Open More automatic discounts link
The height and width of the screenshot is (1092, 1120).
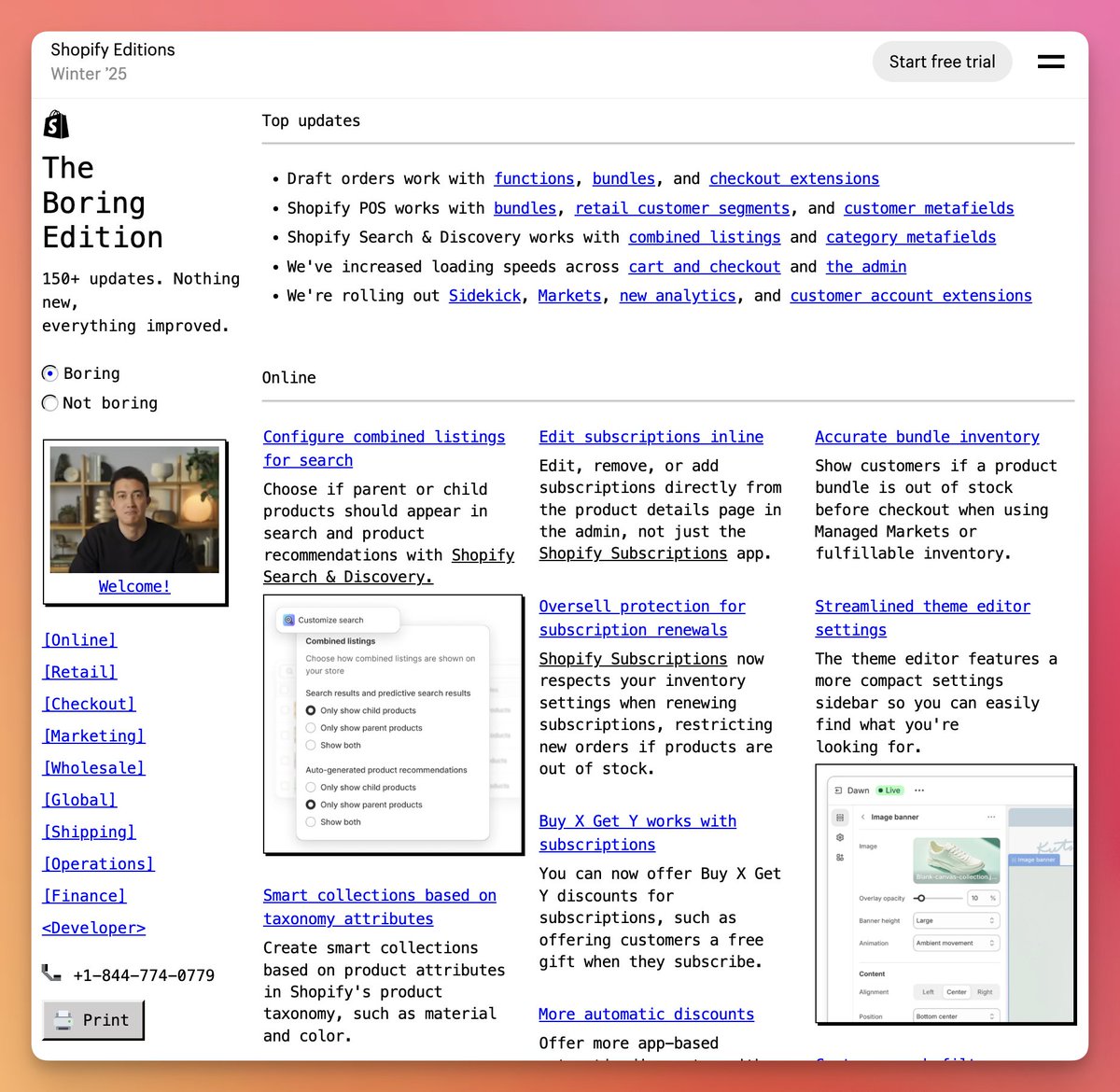pyautogui.click(x=646, y=1014)
